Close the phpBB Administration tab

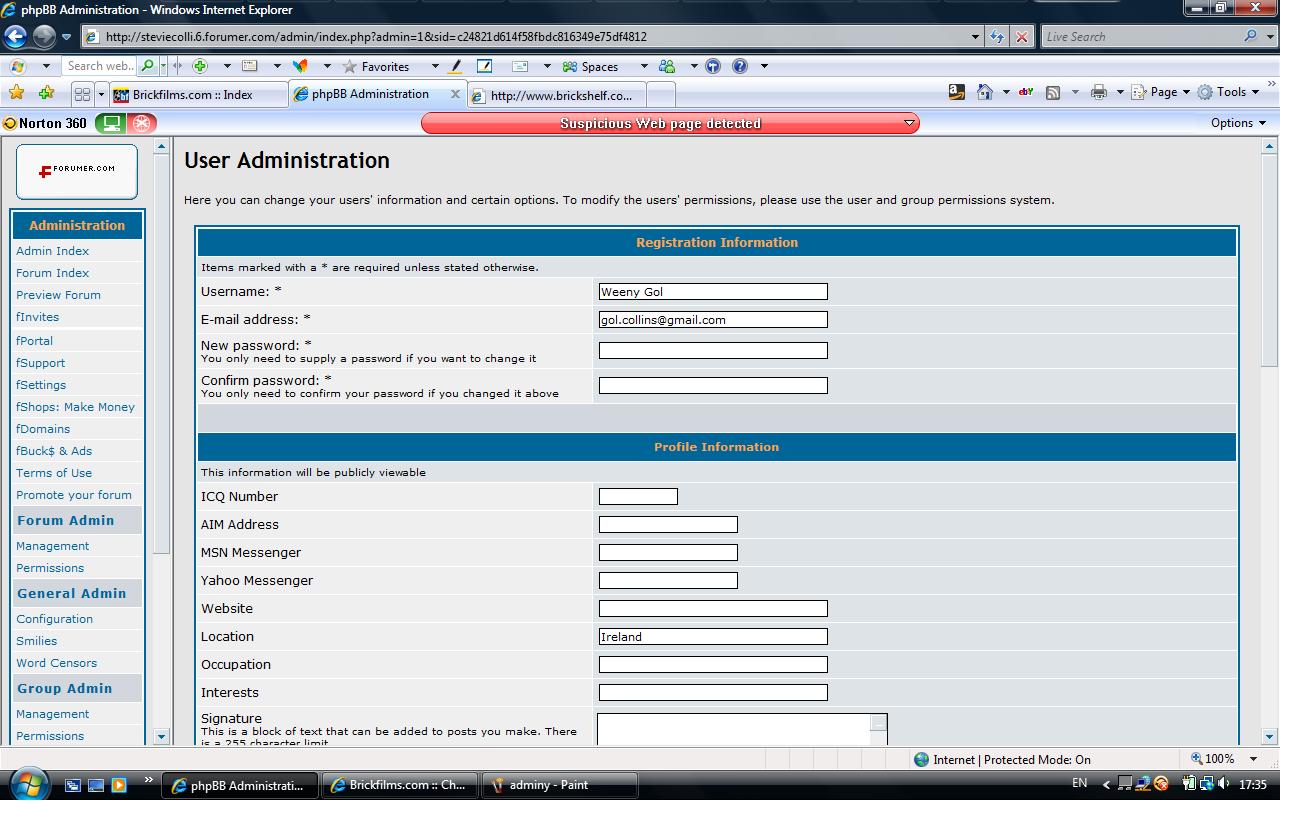(x=456, y=94)
